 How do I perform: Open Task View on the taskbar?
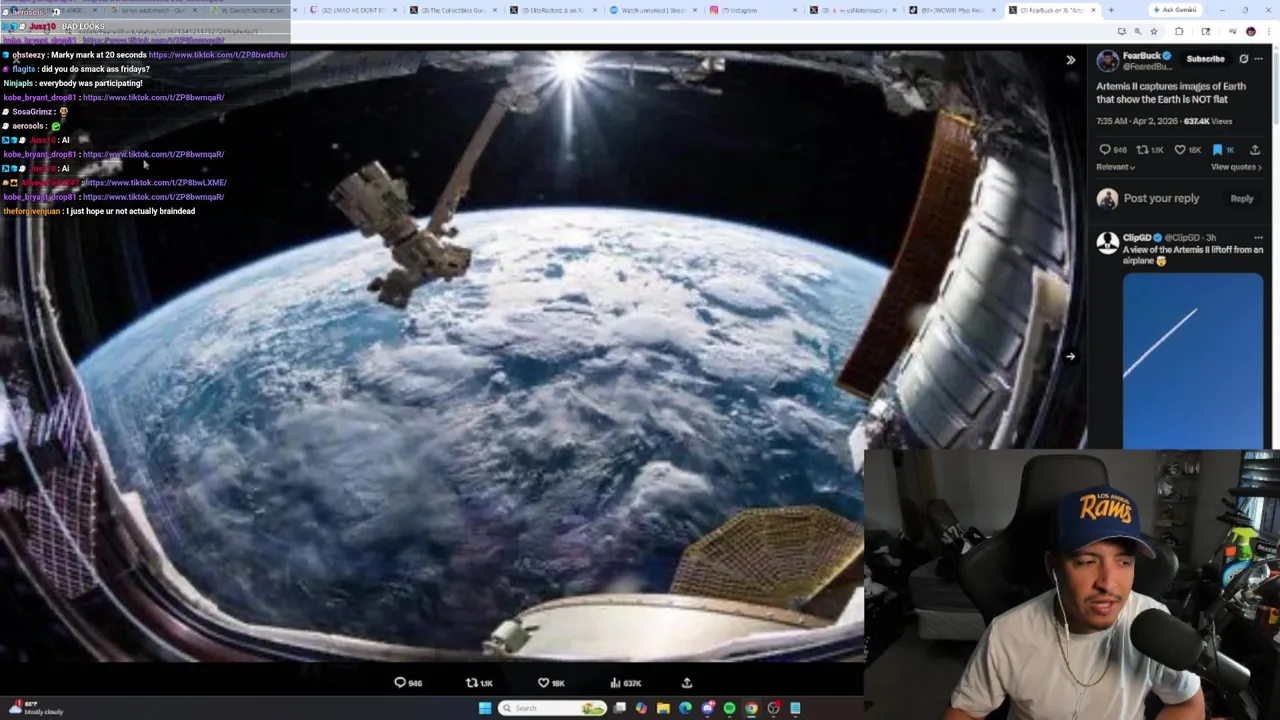click(620, 708)
